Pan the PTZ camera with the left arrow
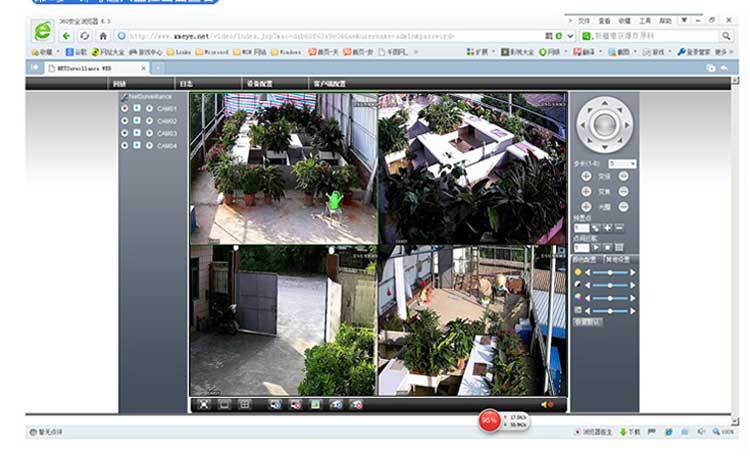This screenshot has height=460, width=750. [583, 125]
